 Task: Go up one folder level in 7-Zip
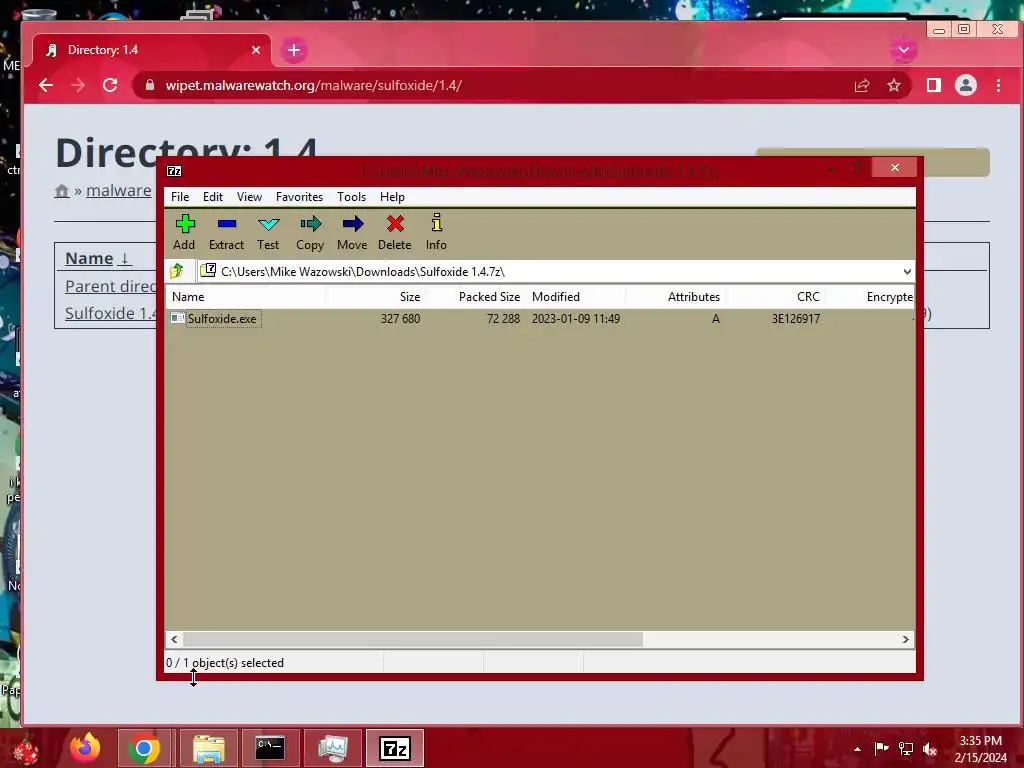tap(177, 271)
